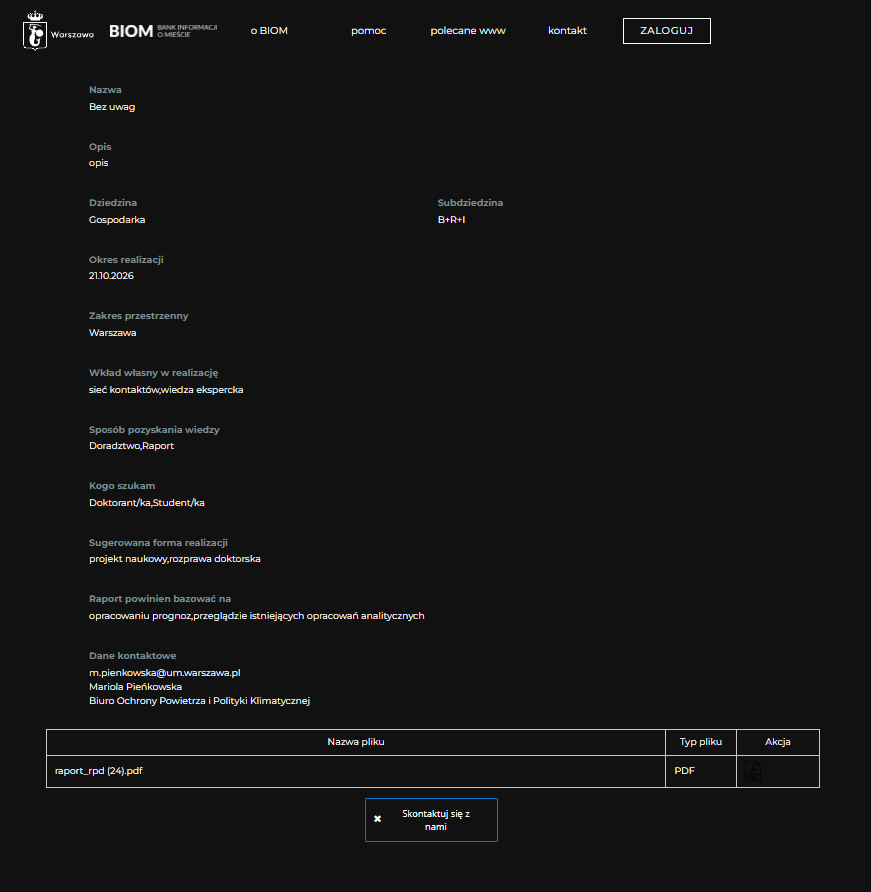Click the 'Typ pliku' column header

pos(700,742)
